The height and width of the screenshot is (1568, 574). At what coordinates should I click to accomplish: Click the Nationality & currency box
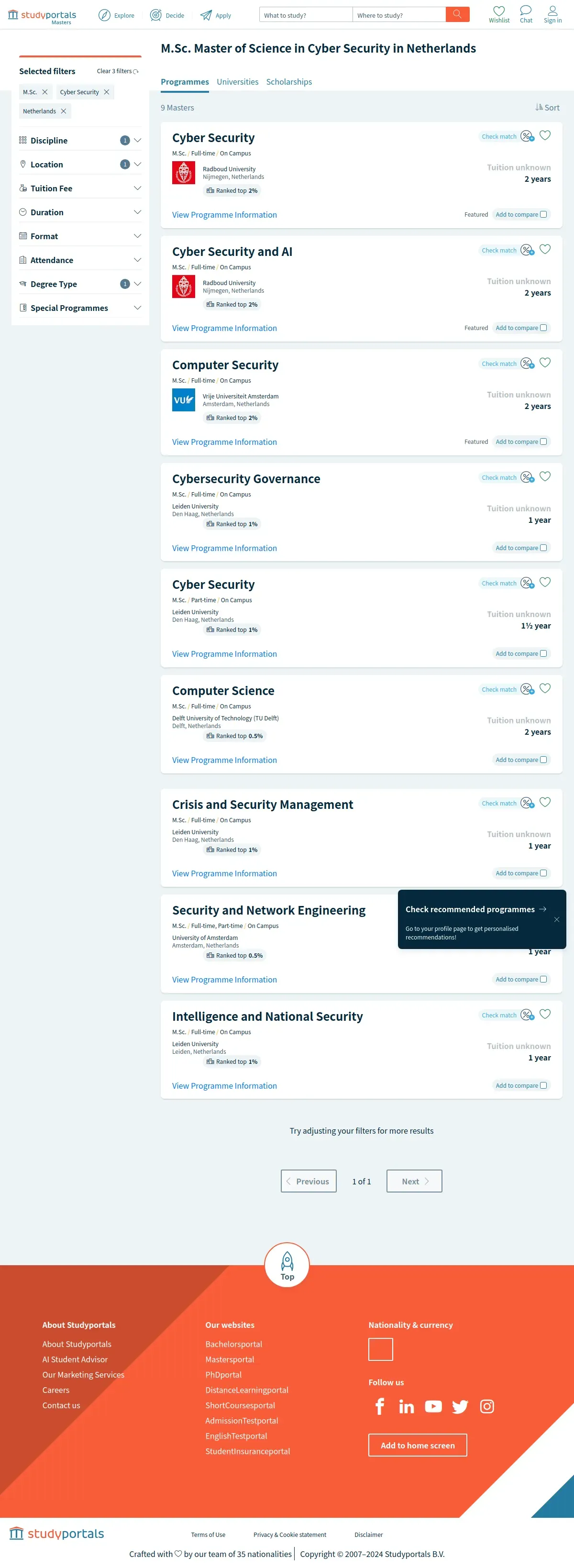(380, 1349)
